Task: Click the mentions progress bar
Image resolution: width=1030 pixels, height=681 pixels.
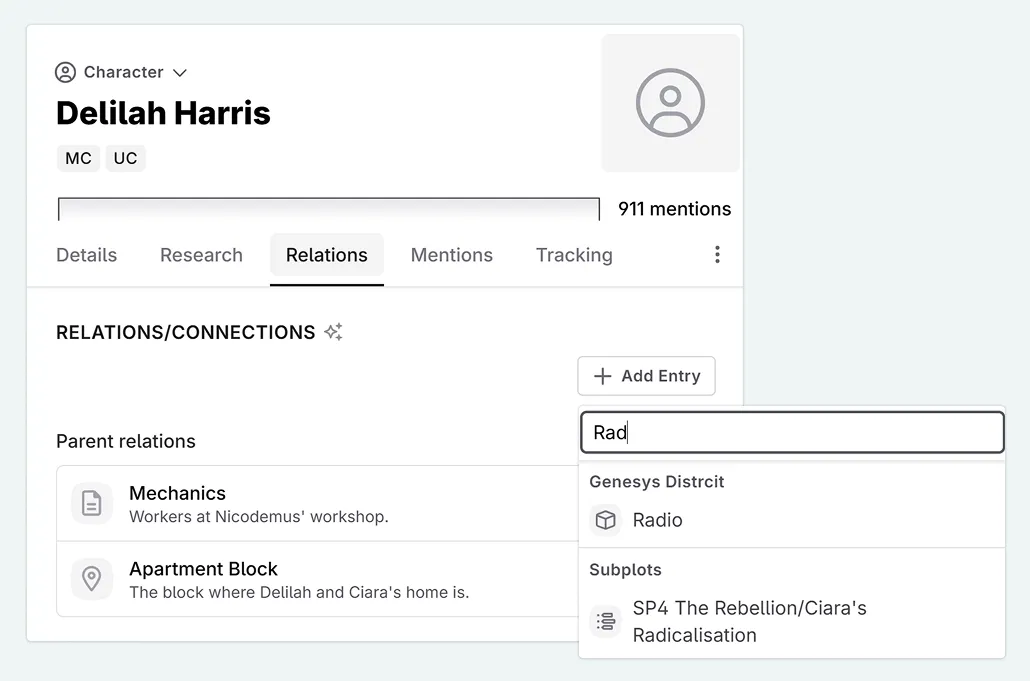Action: click(x=328, y=209)
